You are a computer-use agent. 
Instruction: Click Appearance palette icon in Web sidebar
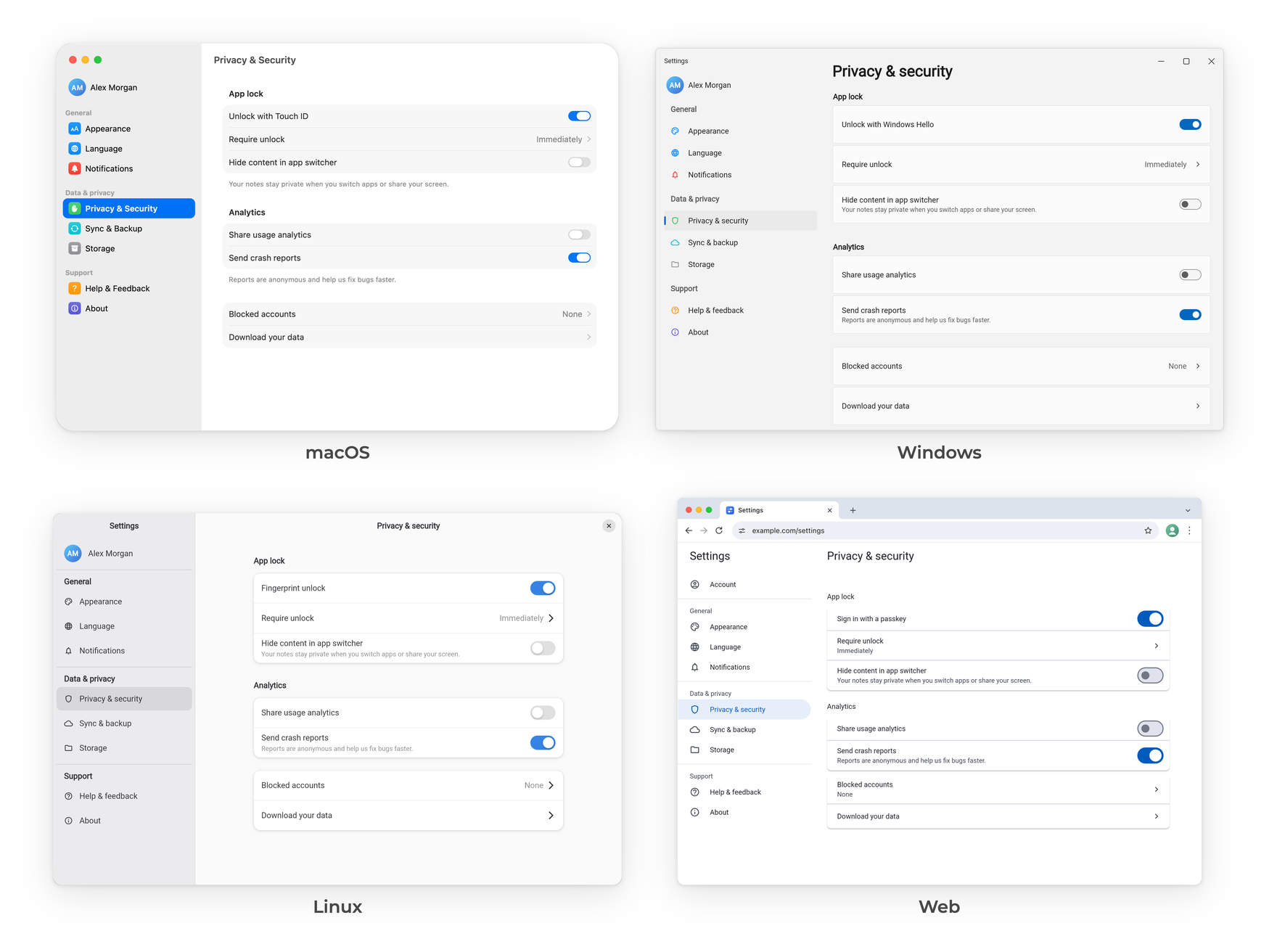(695, 627)
